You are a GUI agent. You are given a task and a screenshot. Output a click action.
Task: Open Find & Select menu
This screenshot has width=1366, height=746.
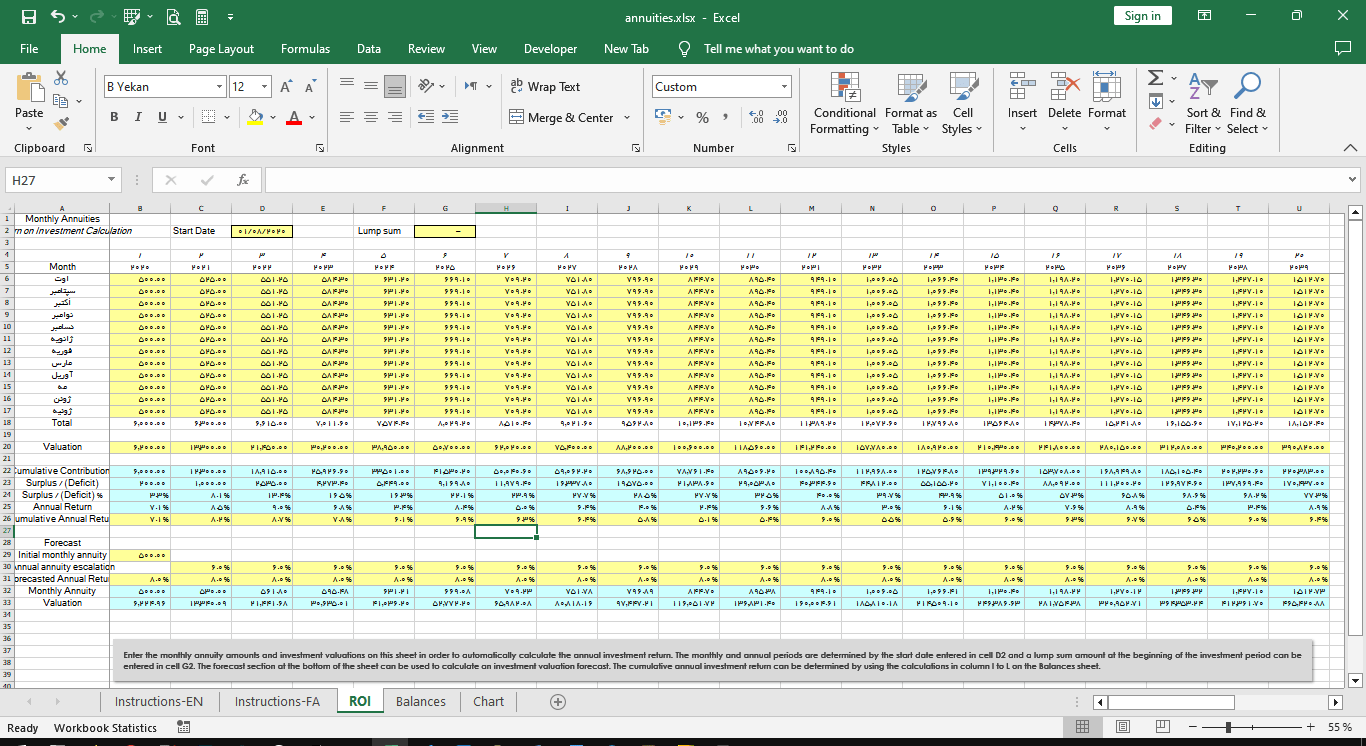[1247, 103]
